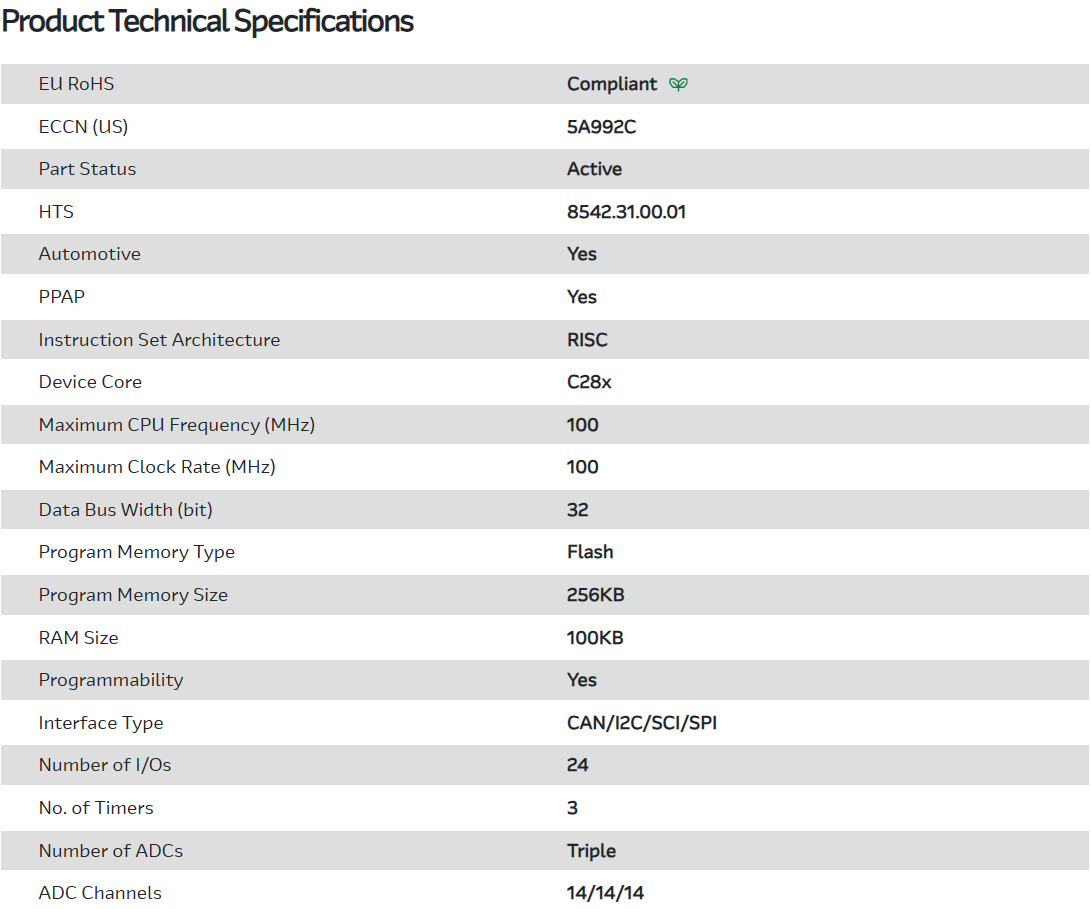Select the Number of ADCs value Triple
Image resolution: width=1091 pixels, height=909 pixels.
click(591, 851)
